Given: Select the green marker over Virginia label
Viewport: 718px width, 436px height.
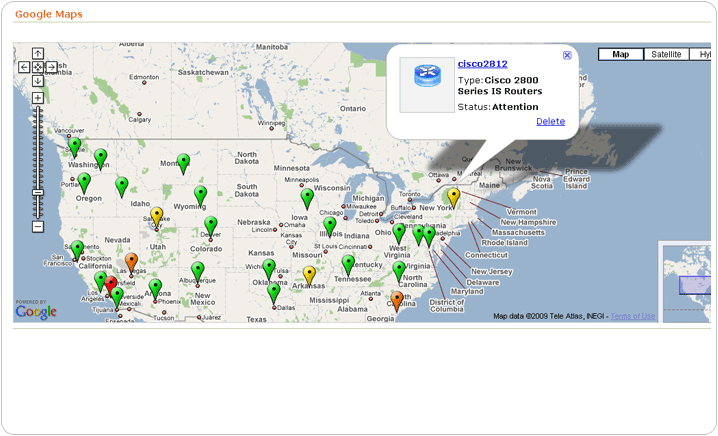Looking at the screenshot, I should (399, 271).
